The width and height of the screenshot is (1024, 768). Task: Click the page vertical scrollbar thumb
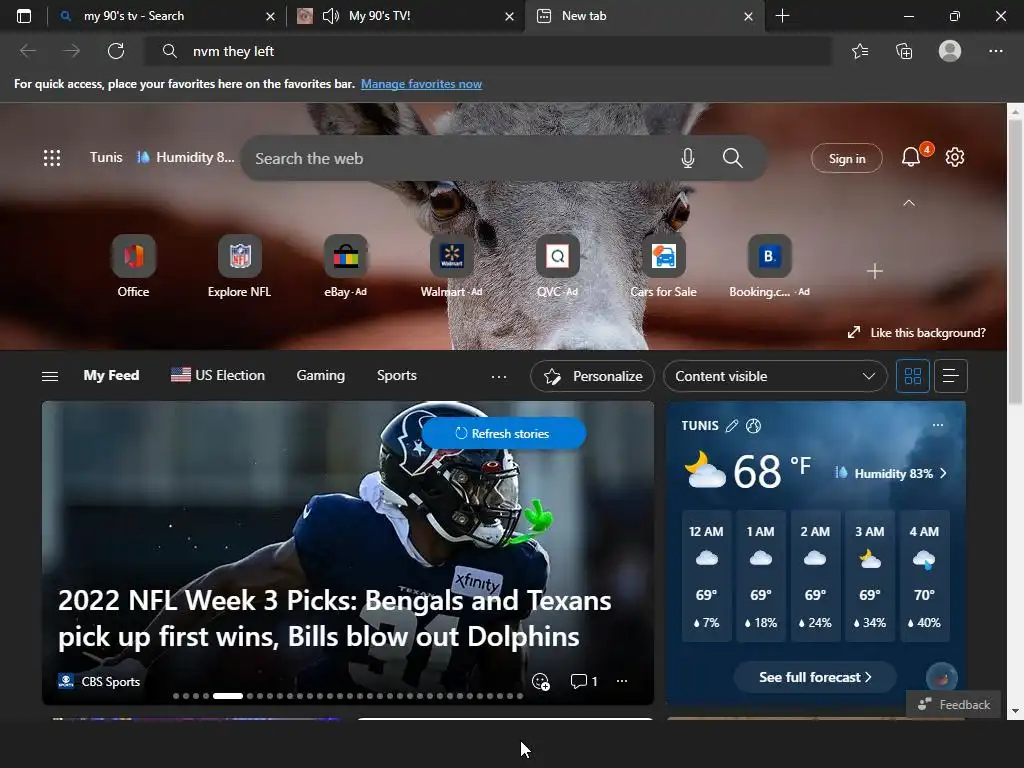(1015, 261)
